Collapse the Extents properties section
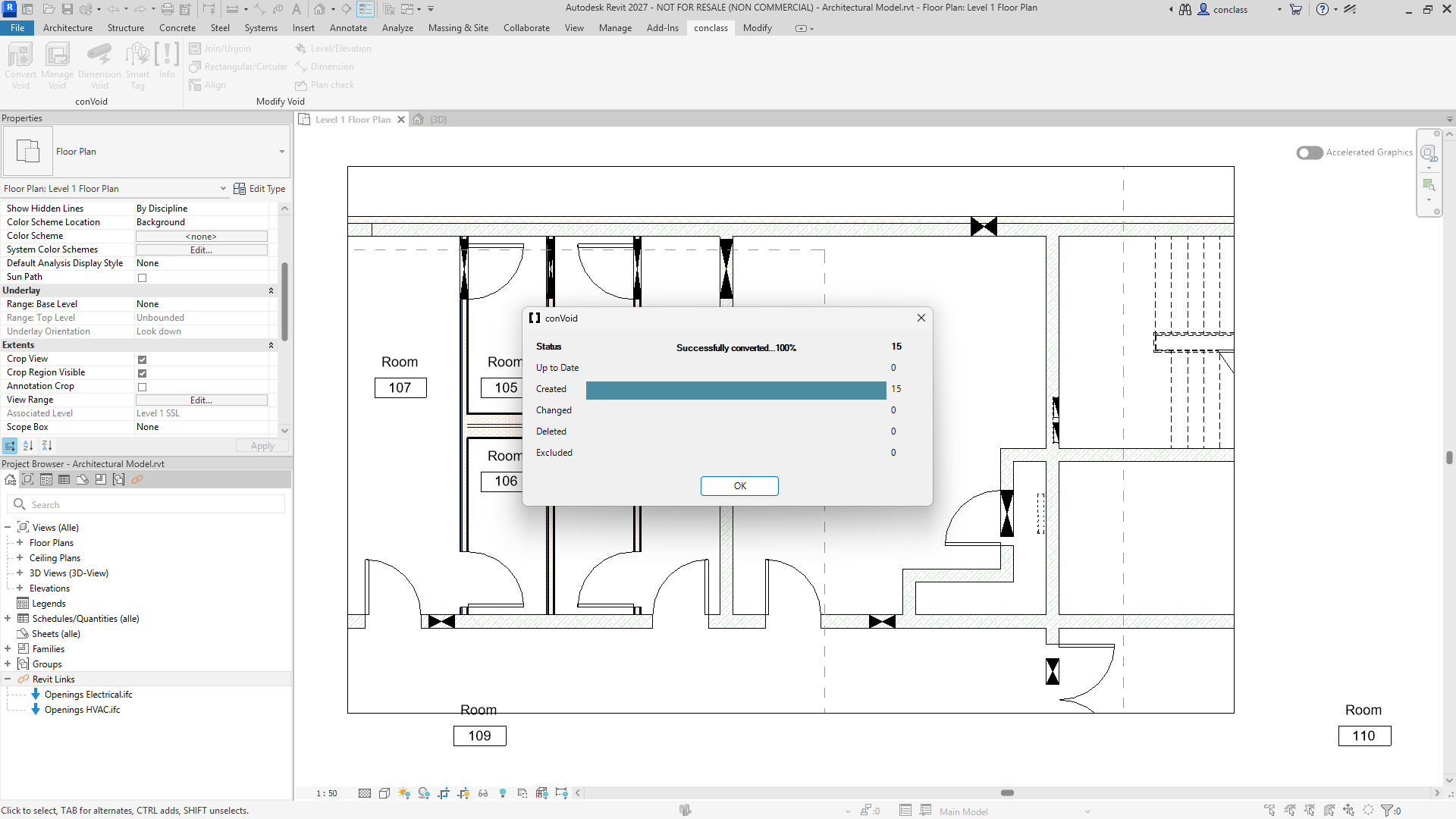The height and width of the screenshot is (819, 1456). [x=271, y=345]
